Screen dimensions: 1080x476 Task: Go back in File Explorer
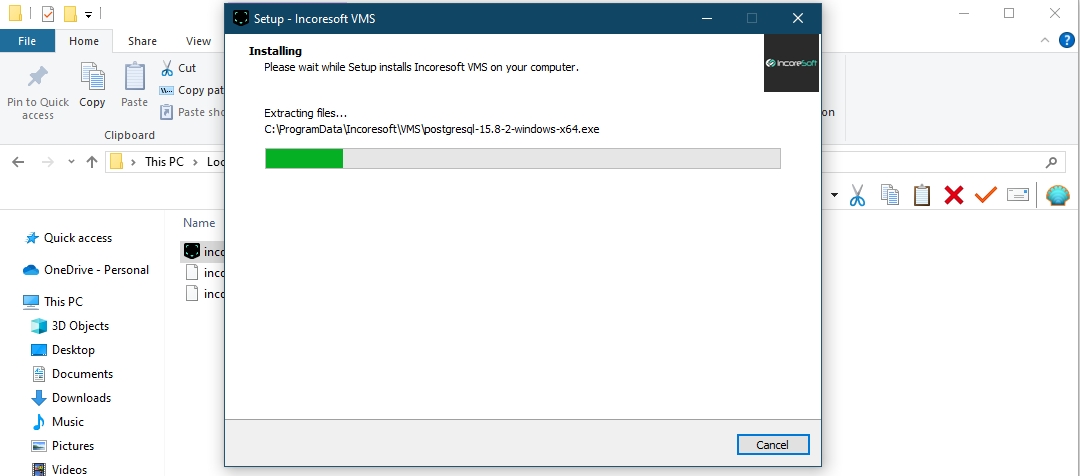pyautogui.click(x=18, y=162)
